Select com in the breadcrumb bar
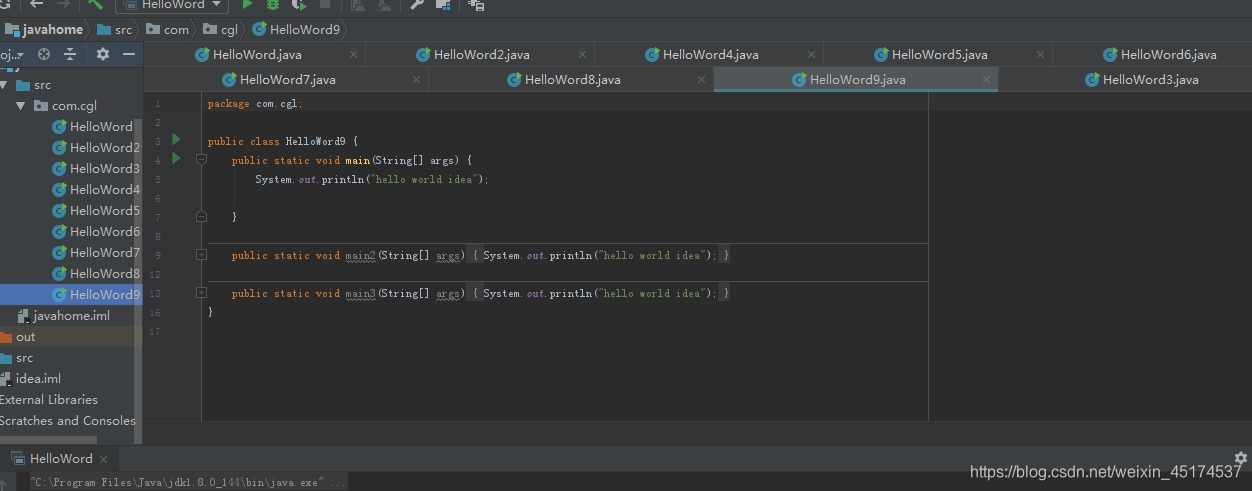This screenshot has width=1252, height=491. [x=167, y=30]
